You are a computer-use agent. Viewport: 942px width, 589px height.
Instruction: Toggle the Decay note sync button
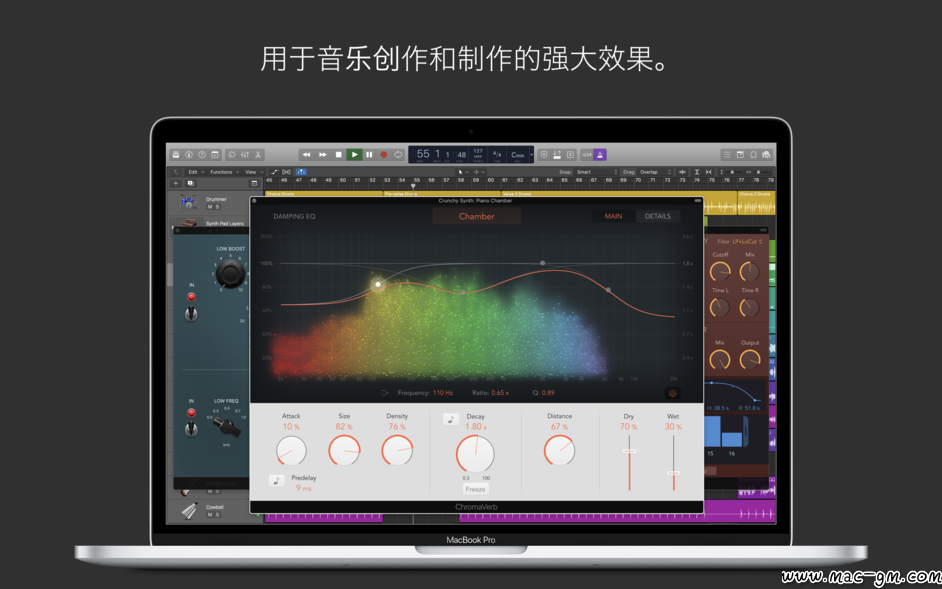coord(451,419)
